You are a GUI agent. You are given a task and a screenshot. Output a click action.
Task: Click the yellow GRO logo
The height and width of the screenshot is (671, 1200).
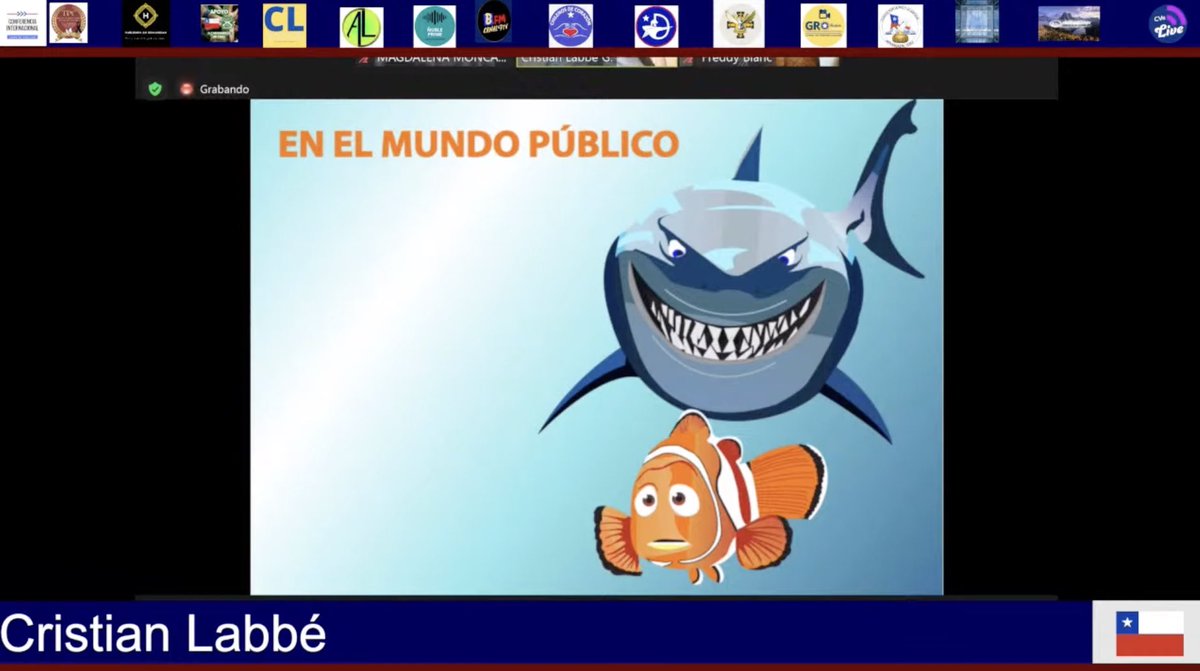point(824,25)
